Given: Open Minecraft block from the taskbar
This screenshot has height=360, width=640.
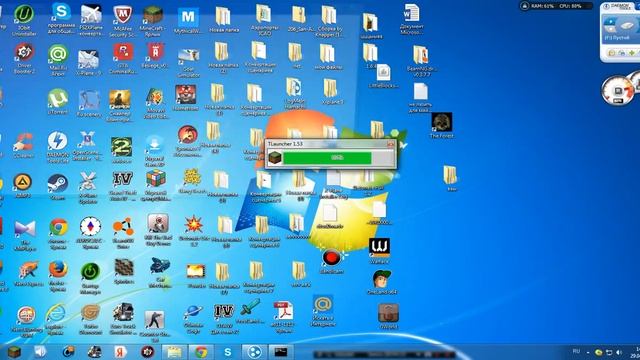Looking at the screenshot, I should pyautogui.click(x=14, y=351).
